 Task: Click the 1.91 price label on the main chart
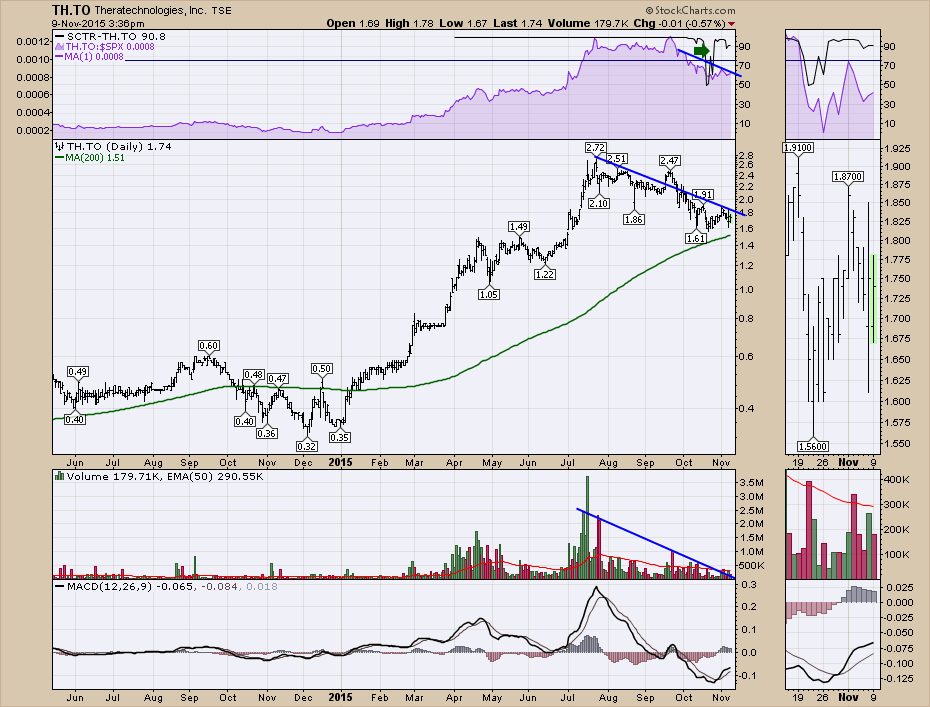(703, 195)
